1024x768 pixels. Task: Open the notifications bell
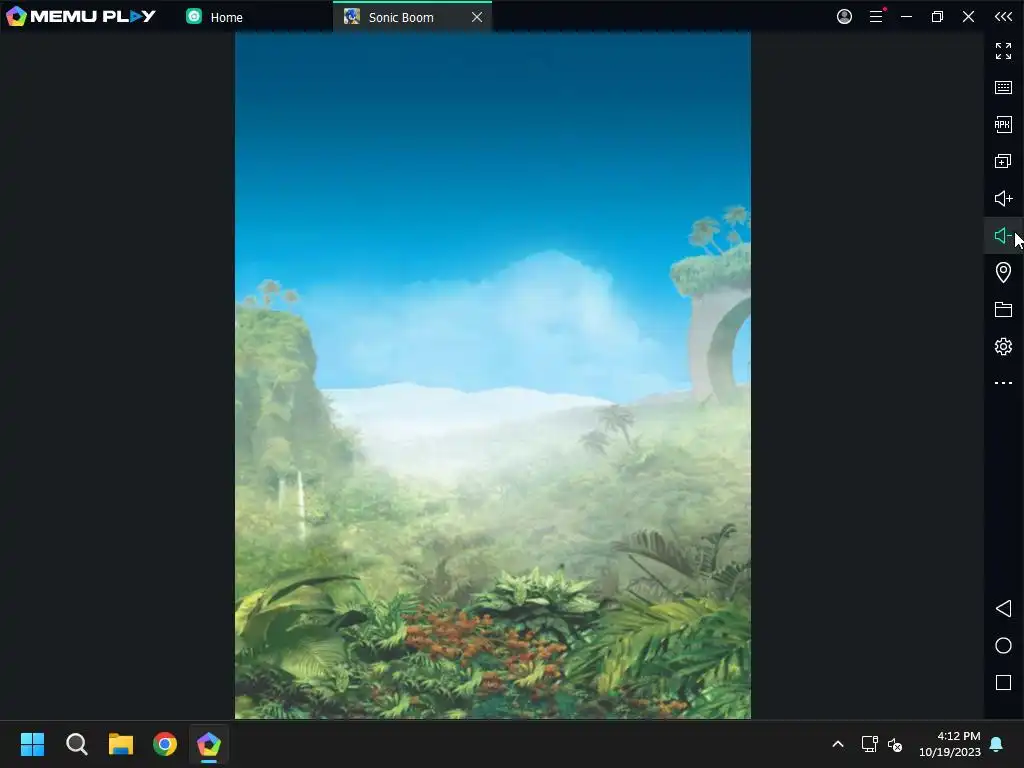click(997, 744)
